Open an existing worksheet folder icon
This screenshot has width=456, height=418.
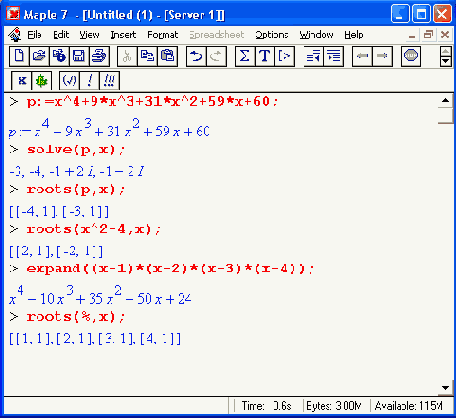(39, 56)
